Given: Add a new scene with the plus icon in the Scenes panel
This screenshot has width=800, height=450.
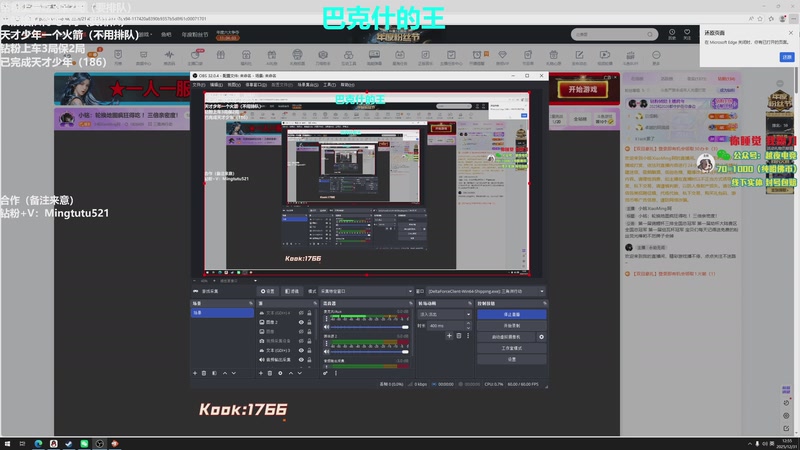Looking at the screenshot, I should 195,373.
